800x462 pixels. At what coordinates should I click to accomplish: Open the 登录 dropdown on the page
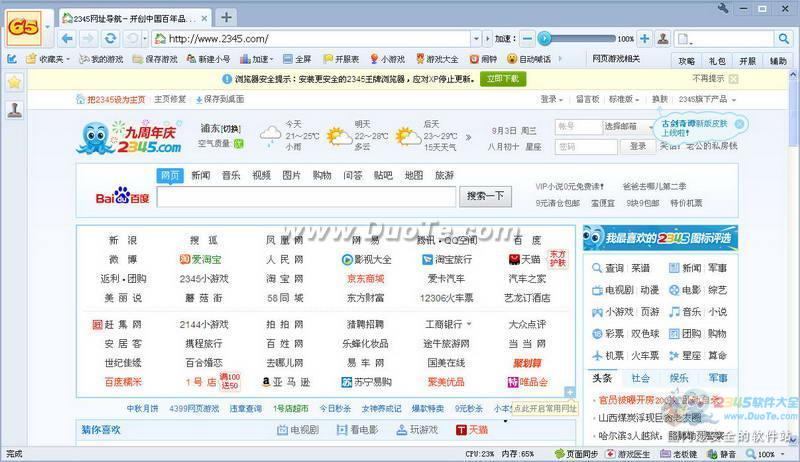click(x=552, y=99)
